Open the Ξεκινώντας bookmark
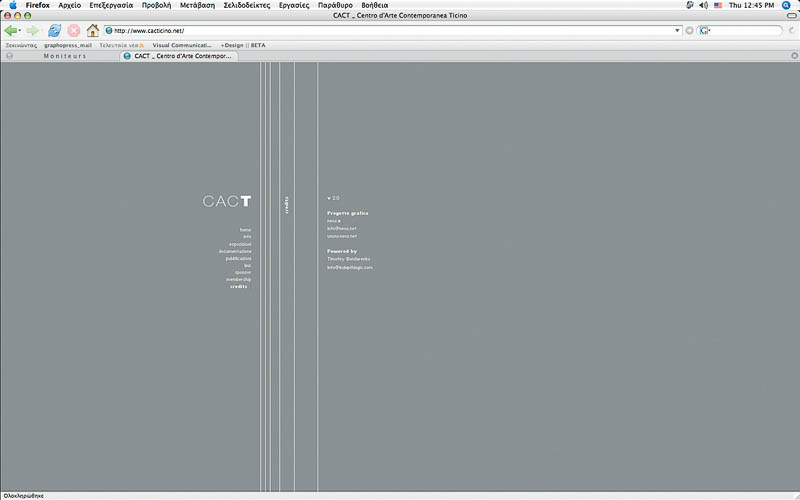The width and height of the screenshot is (800, 500). (x=21, y=45)
